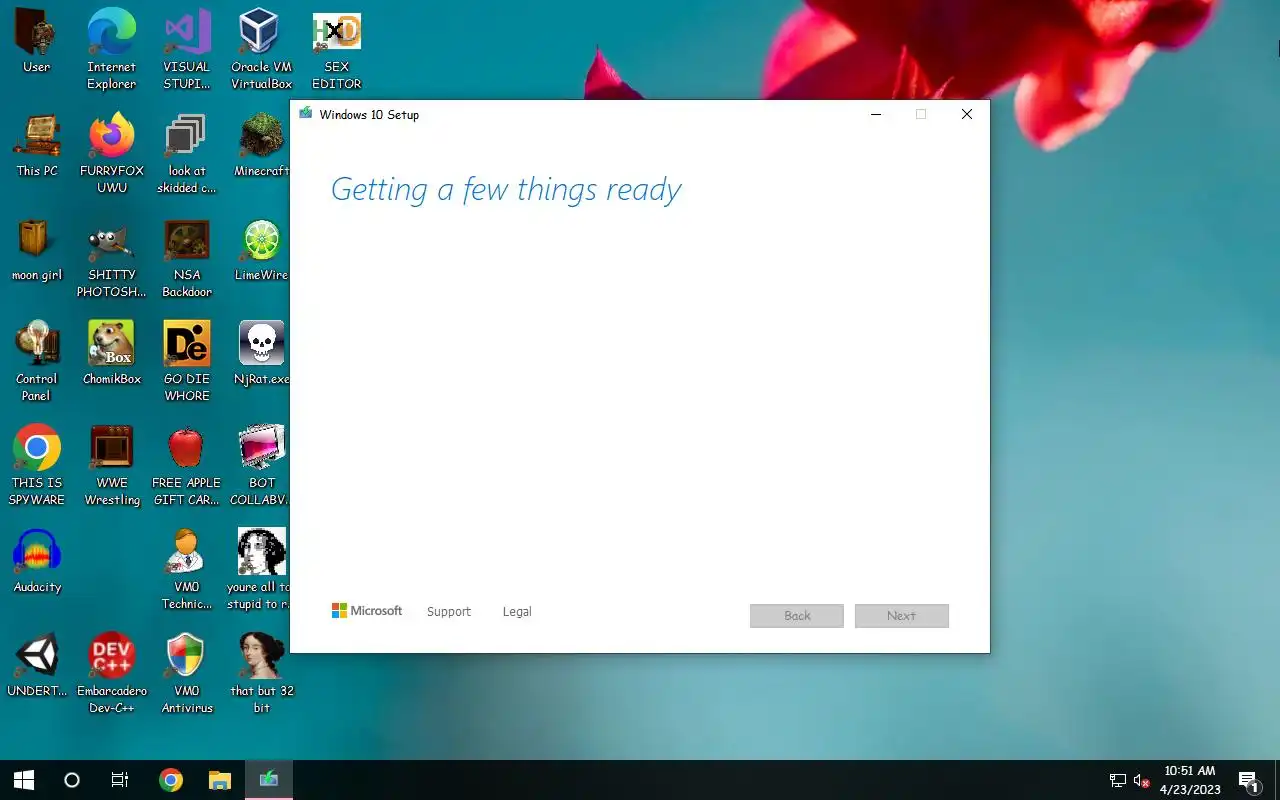Select the NjRat.exe skull icon
This screenshot has height=800, width=1280.
261,353
